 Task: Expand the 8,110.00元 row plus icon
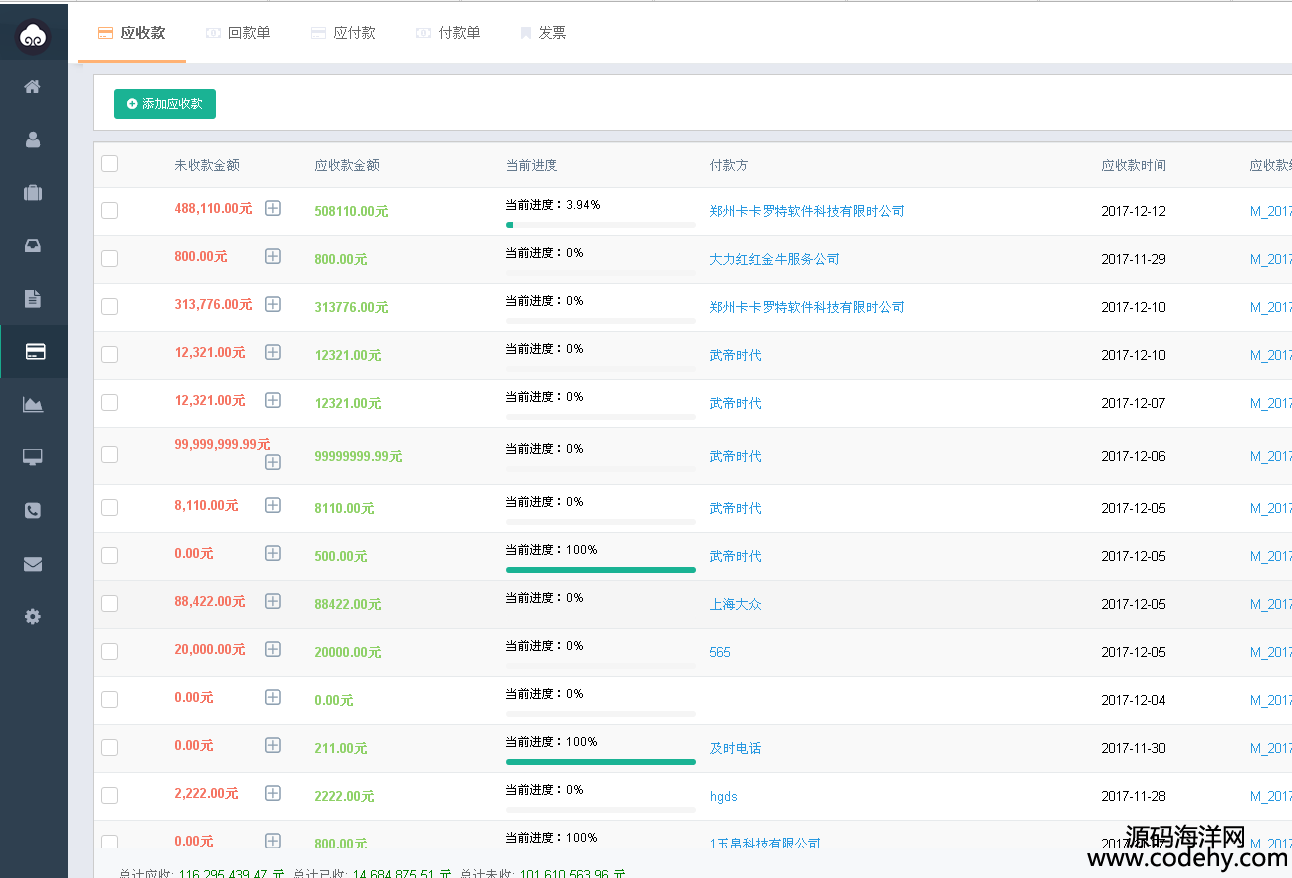273,505
